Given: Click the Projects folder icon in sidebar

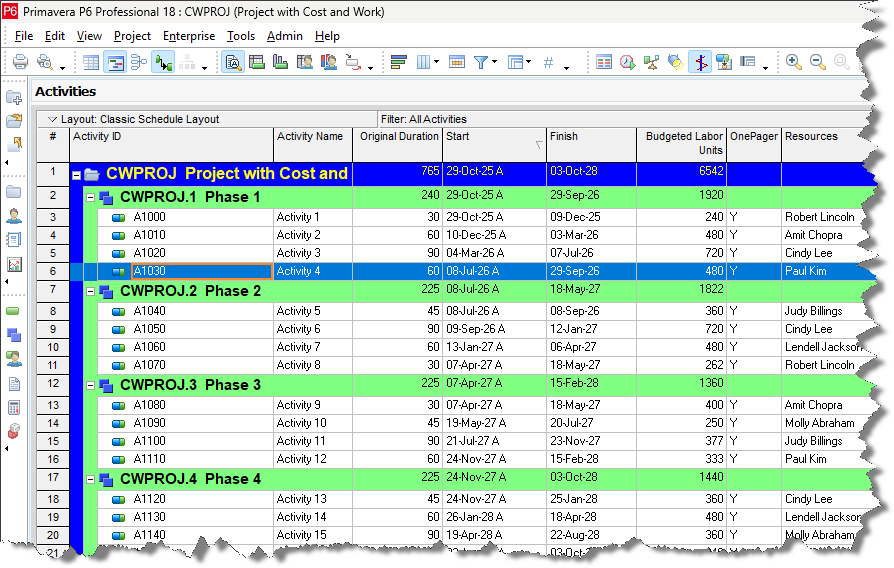Looking at the screenshot, I should point(14,192).
